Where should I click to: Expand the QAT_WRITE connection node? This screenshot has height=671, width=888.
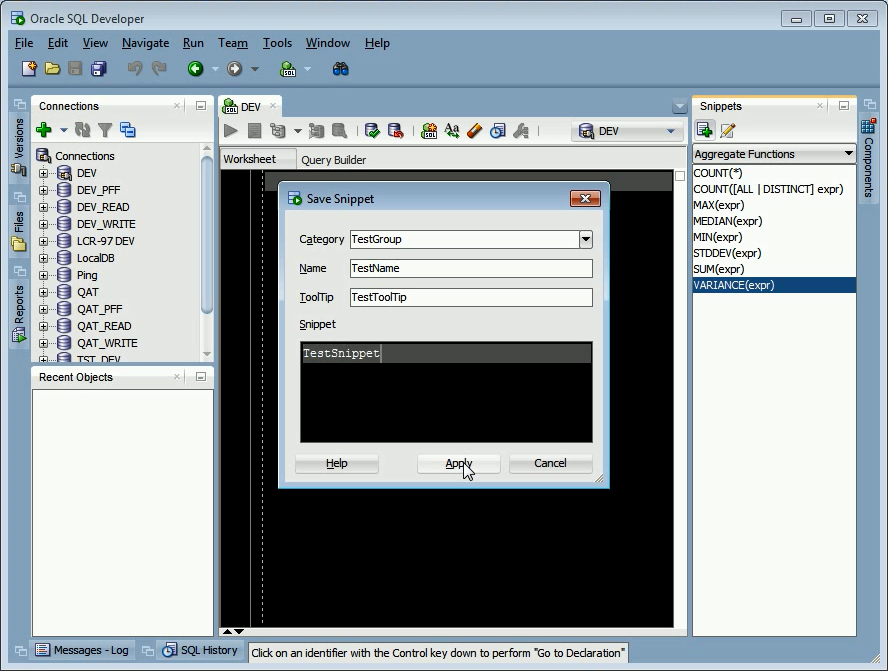click(x=44, y=343)
